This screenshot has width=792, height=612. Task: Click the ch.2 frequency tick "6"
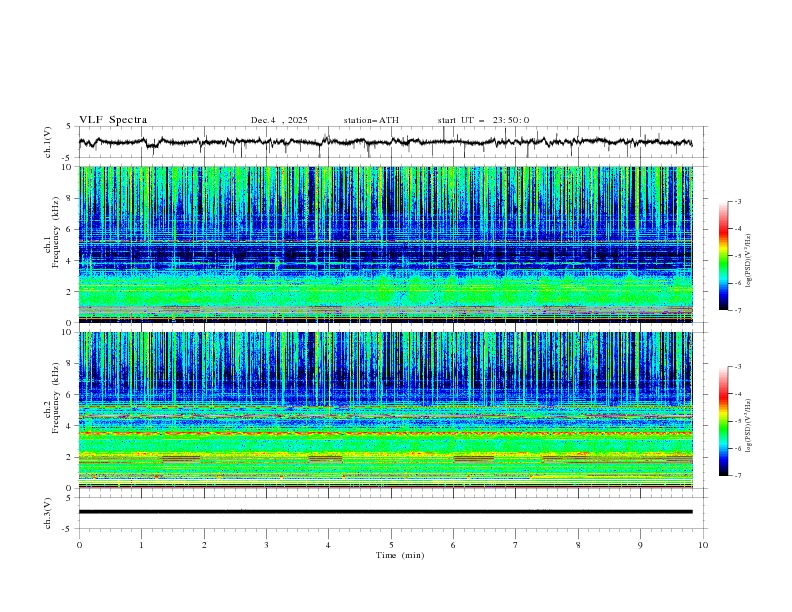tap(71, 395)
